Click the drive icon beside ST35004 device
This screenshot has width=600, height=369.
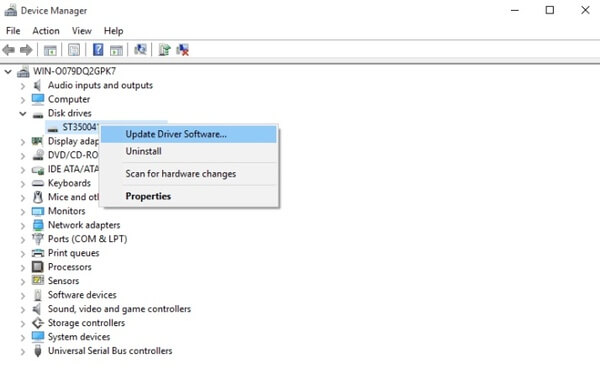53,129
